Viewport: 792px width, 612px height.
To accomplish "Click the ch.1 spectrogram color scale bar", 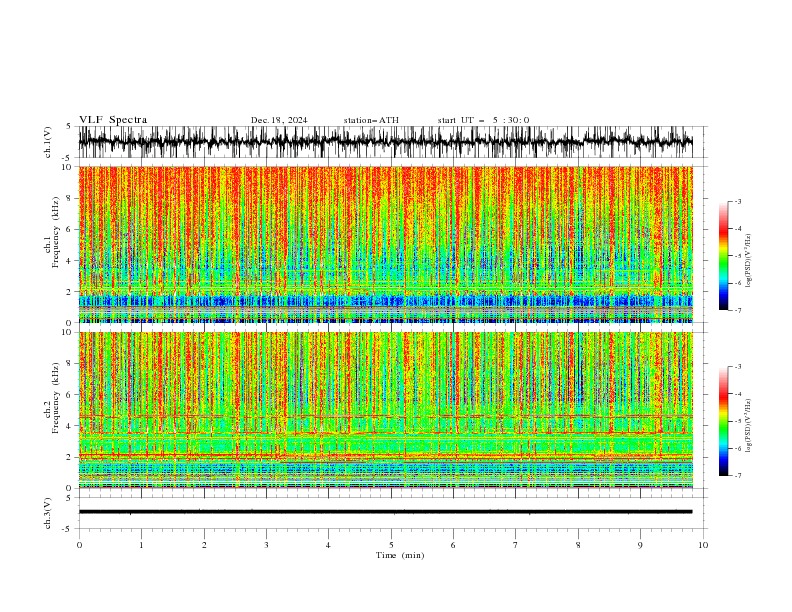I will point(723,256).
